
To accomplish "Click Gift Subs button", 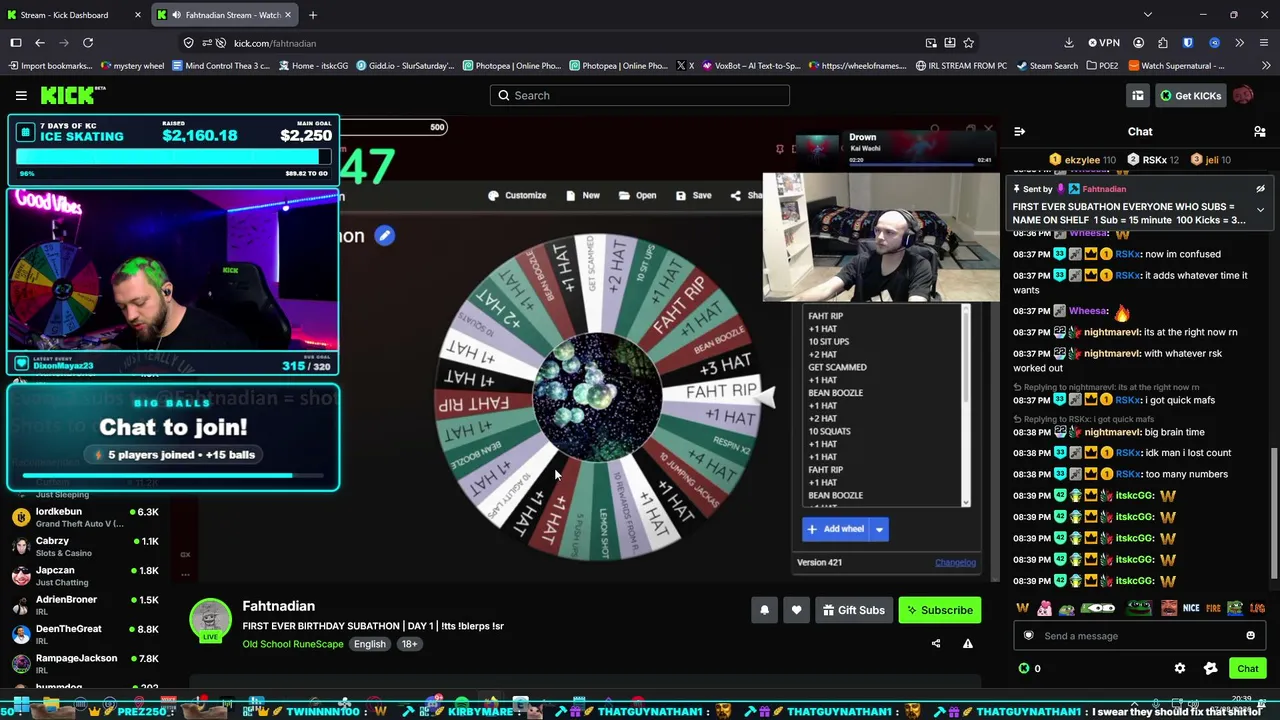I will click(x=853, y=610).
